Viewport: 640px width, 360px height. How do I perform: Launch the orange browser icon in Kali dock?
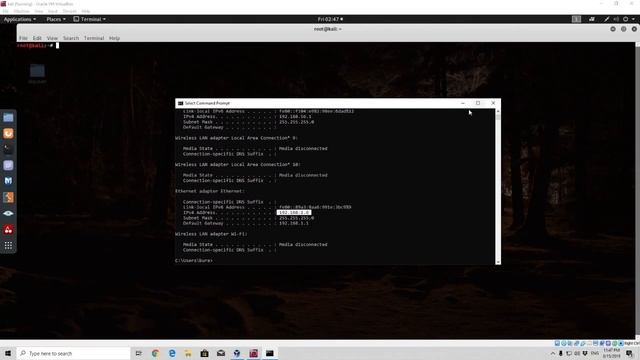[x=8, y=133]
